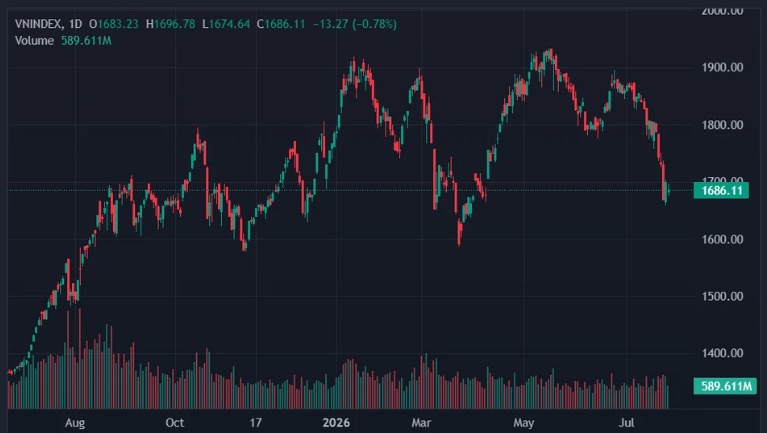Image resolution: width=767 pixels, height=433 pixels.
Task: Click the 1600.00 price axis label
Action: coord(722,239)
